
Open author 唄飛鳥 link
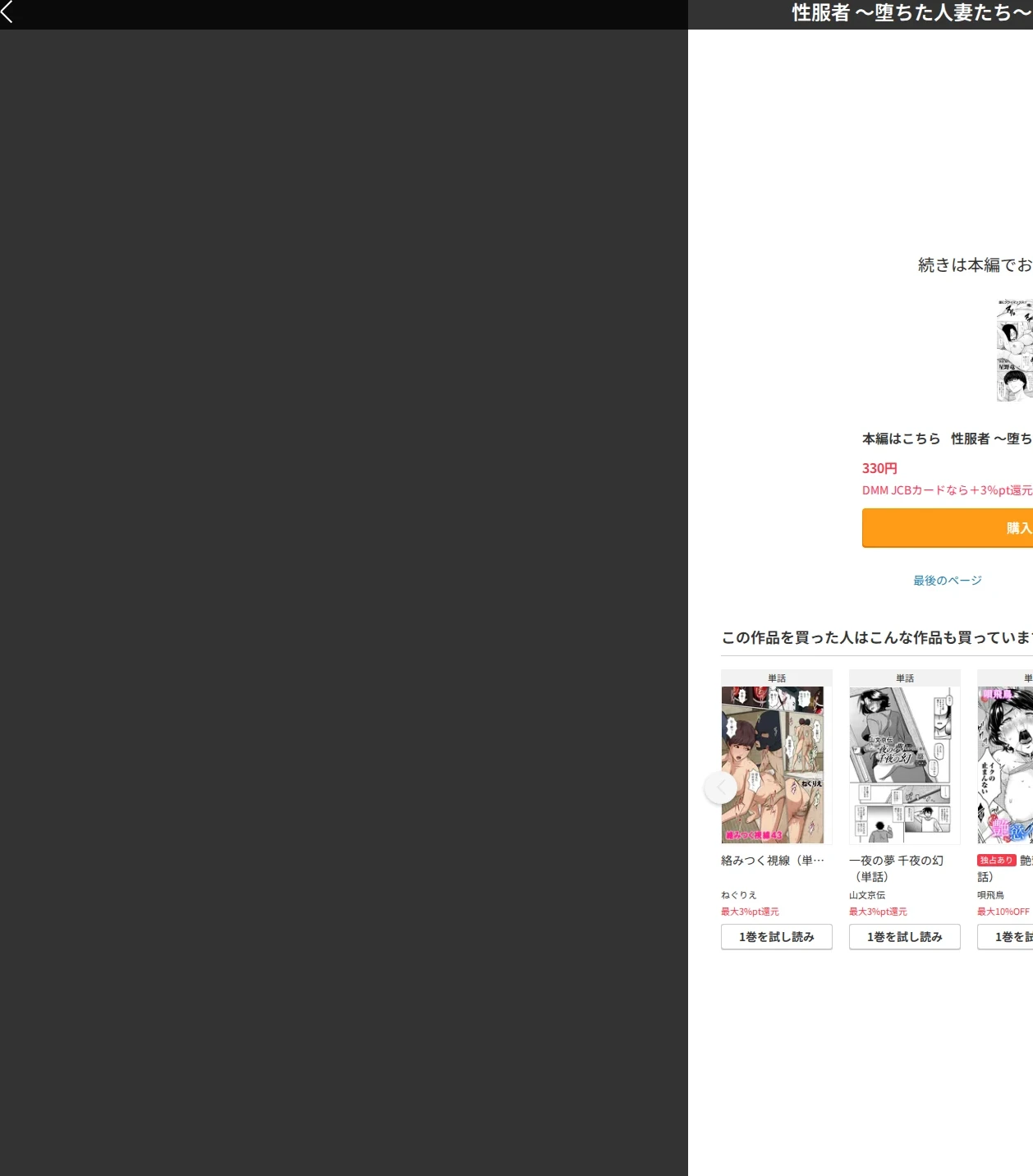(x=990, y=895)
